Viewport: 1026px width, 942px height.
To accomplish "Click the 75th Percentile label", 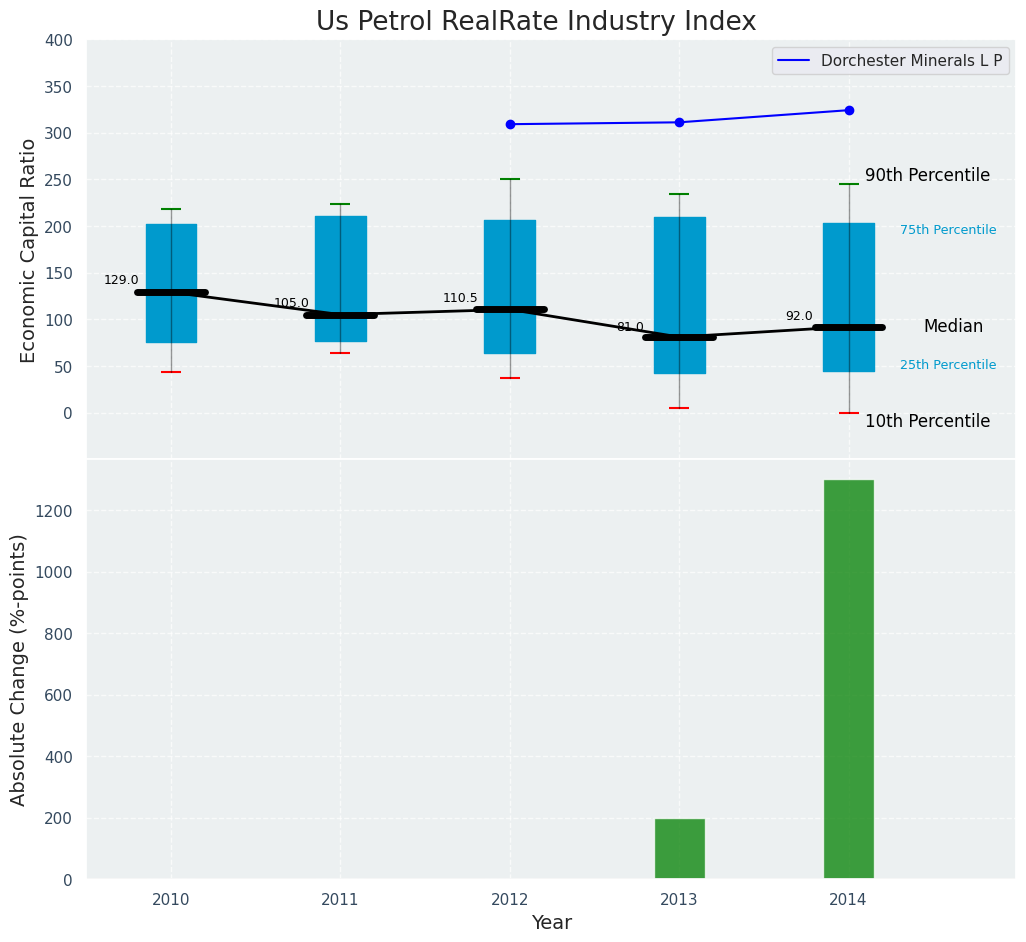I will pyautogui.click(x=947, y=230).
